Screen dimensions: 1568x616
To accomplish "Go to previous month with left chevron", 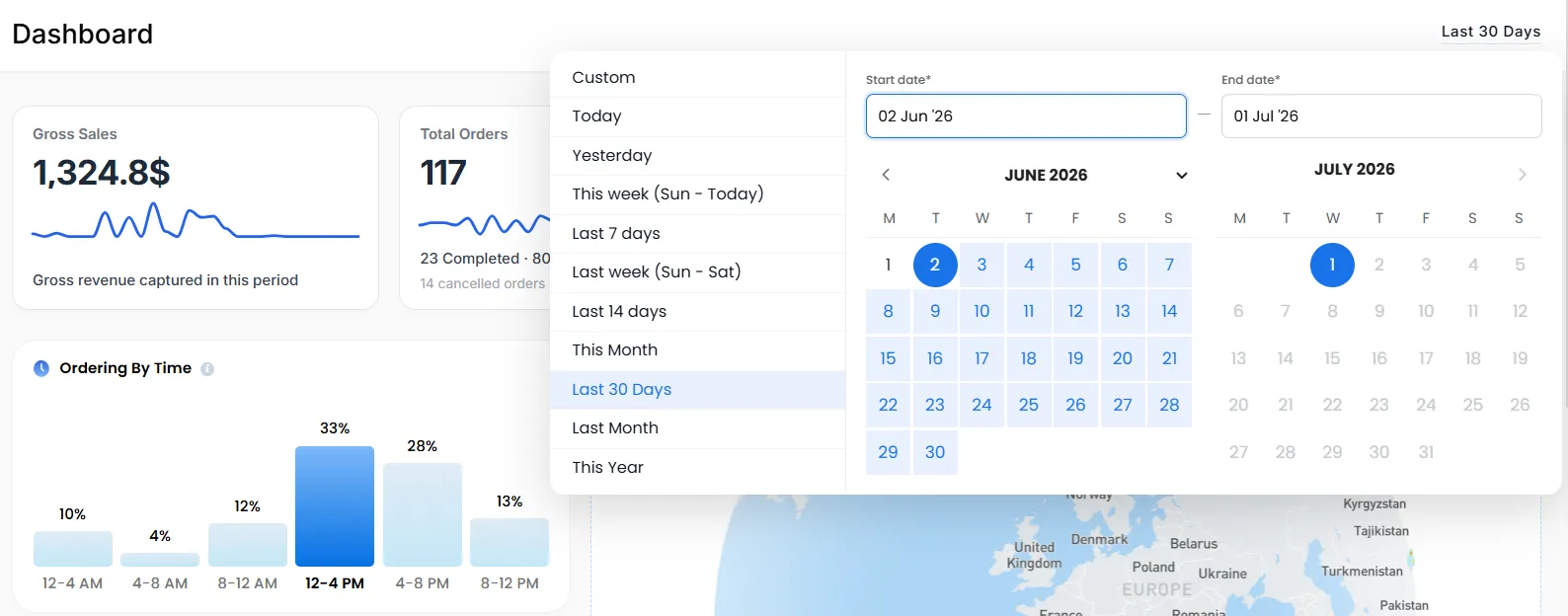I will point(886,175).
